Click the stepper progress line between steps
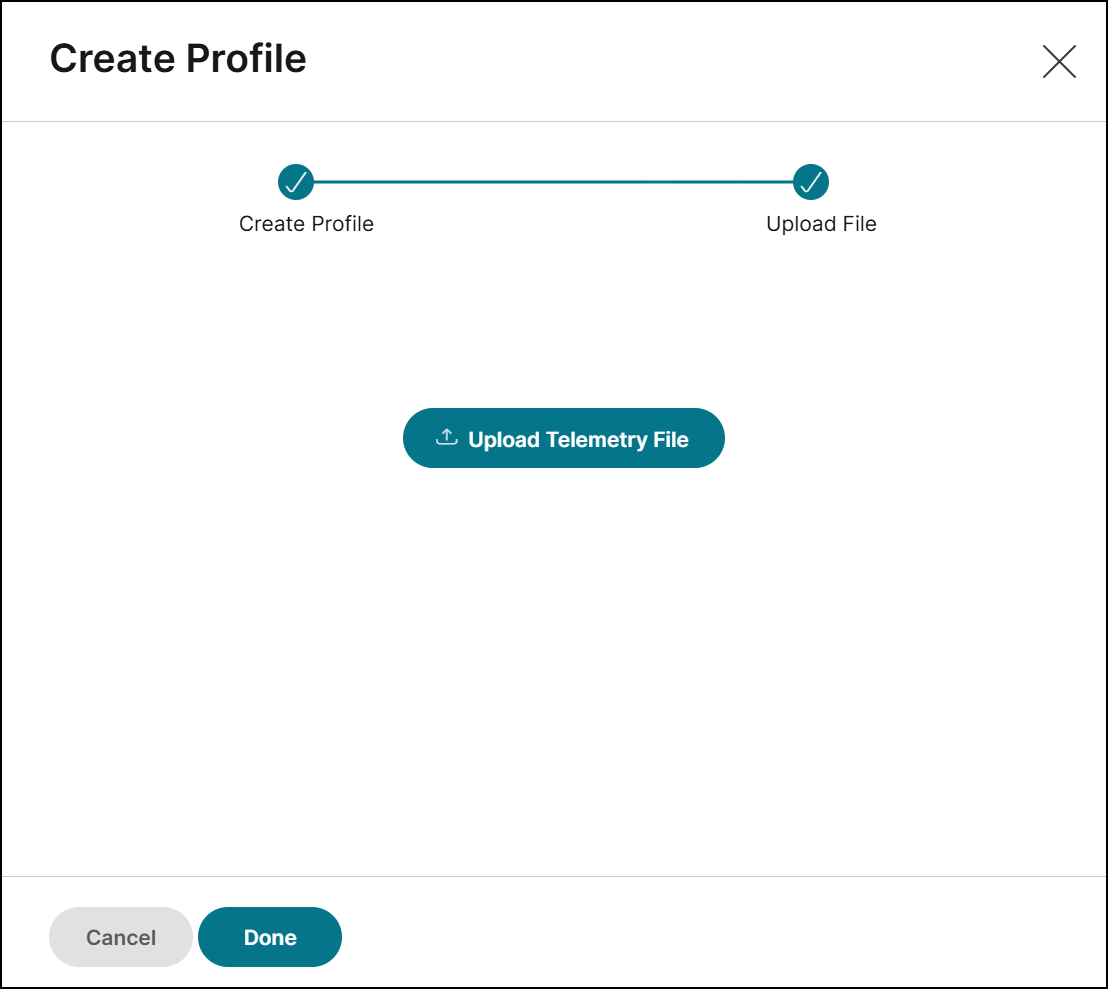This screenshot has height=989, width=1108. pyautogui.click(x=553, y=182)
